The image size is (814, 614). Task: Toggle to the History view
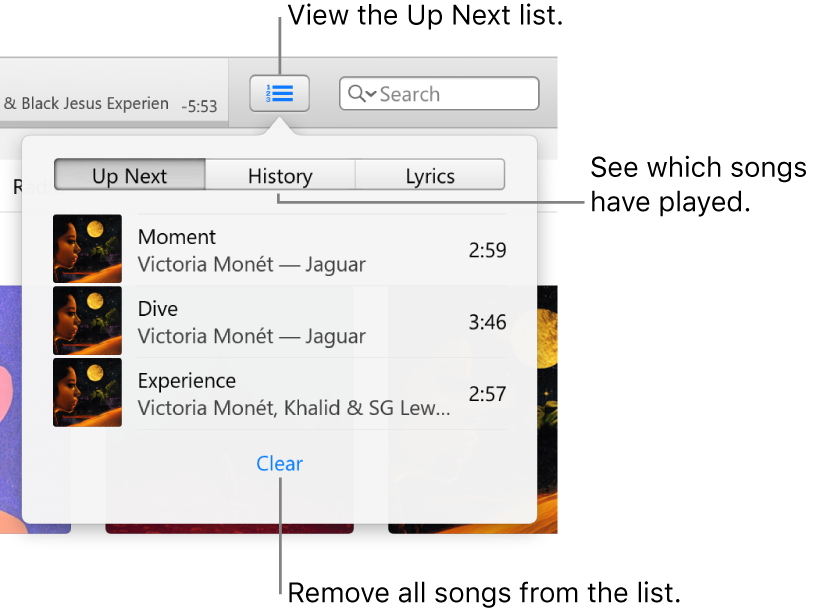tap(279, 175)
